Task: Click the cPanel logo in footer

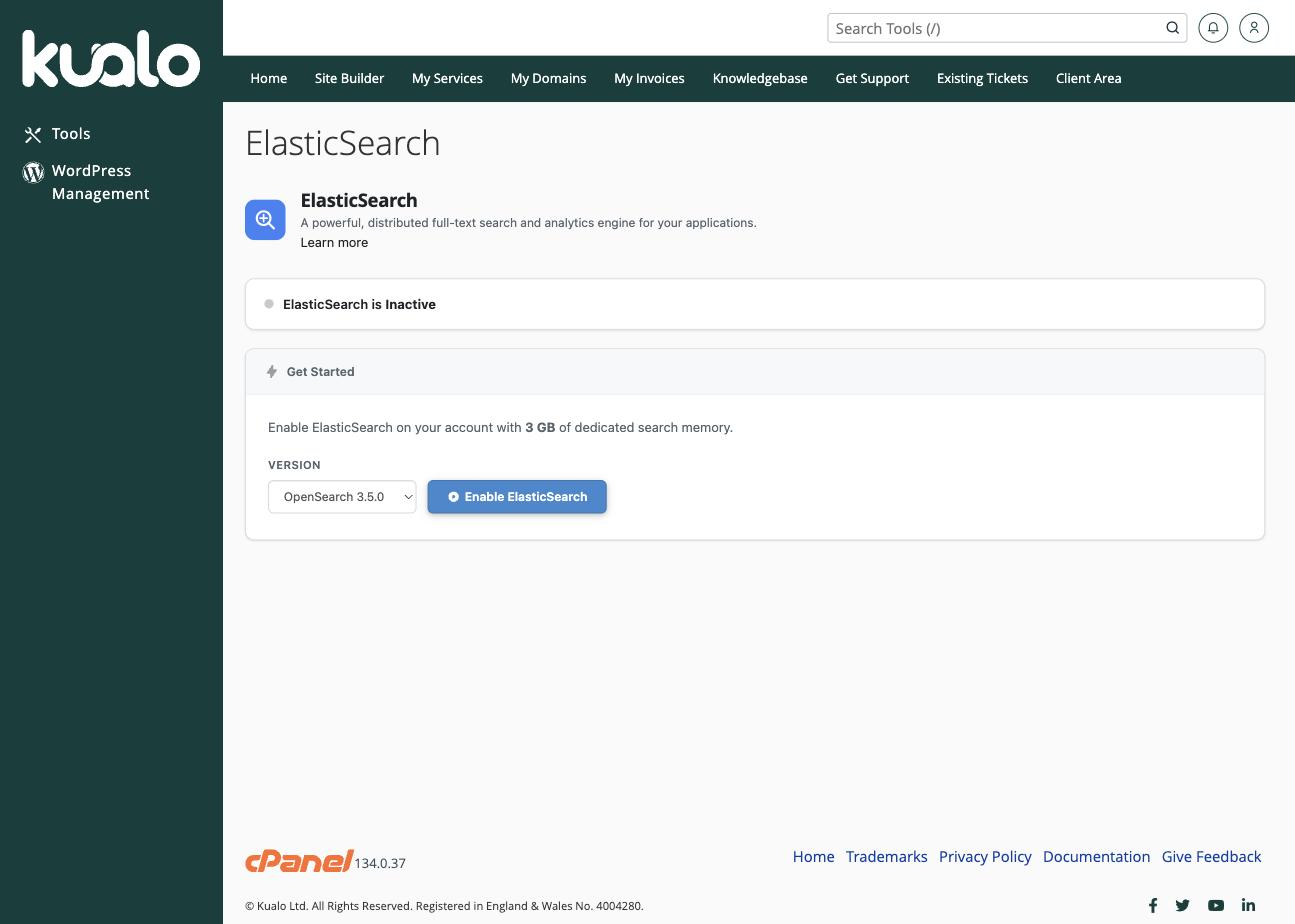Action: click(299, 860)
